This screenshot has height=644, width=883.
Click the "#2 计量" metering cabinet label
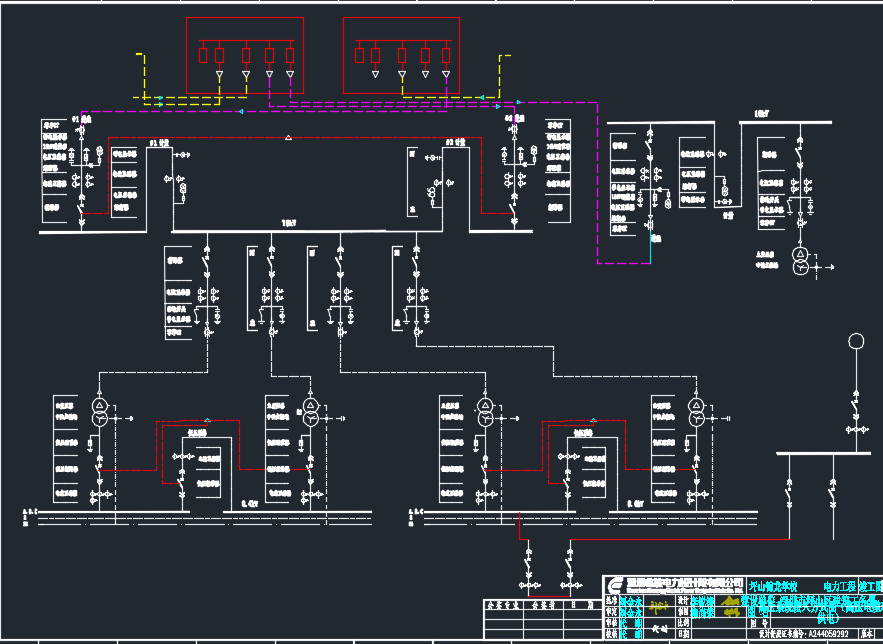click(x=456, y=142)
